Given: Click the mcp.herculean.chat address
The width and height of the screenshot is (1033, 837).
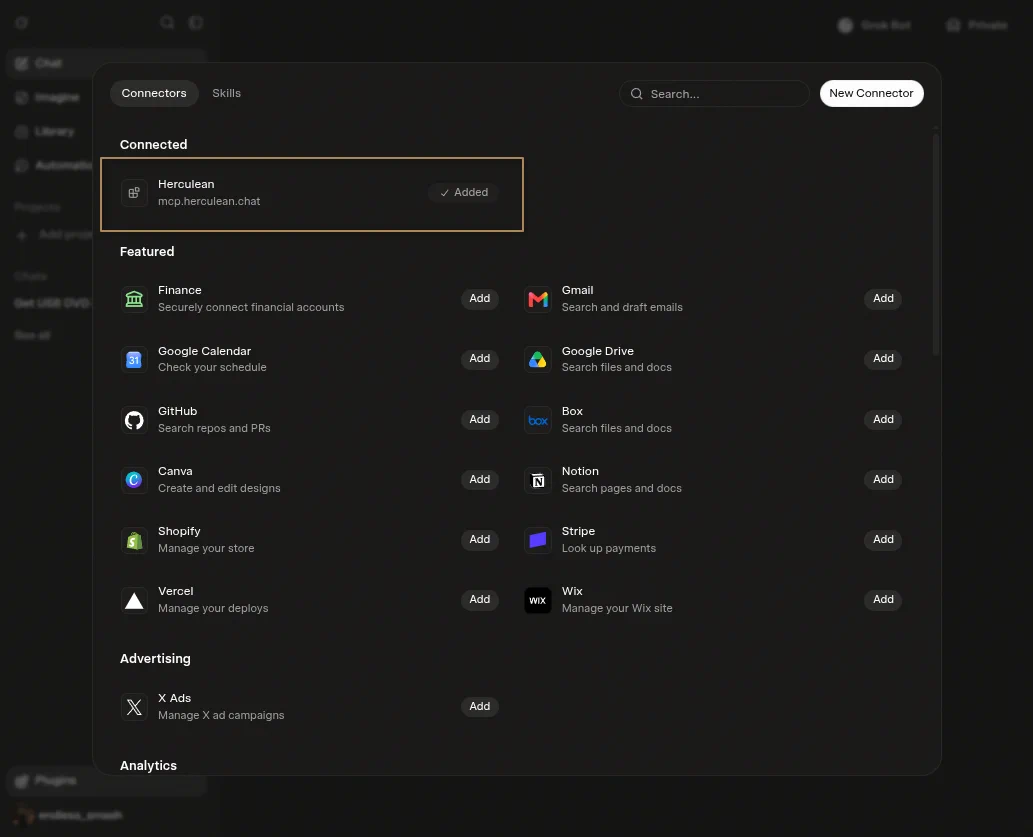Looking at the screenshot, I should click(209, 201).
